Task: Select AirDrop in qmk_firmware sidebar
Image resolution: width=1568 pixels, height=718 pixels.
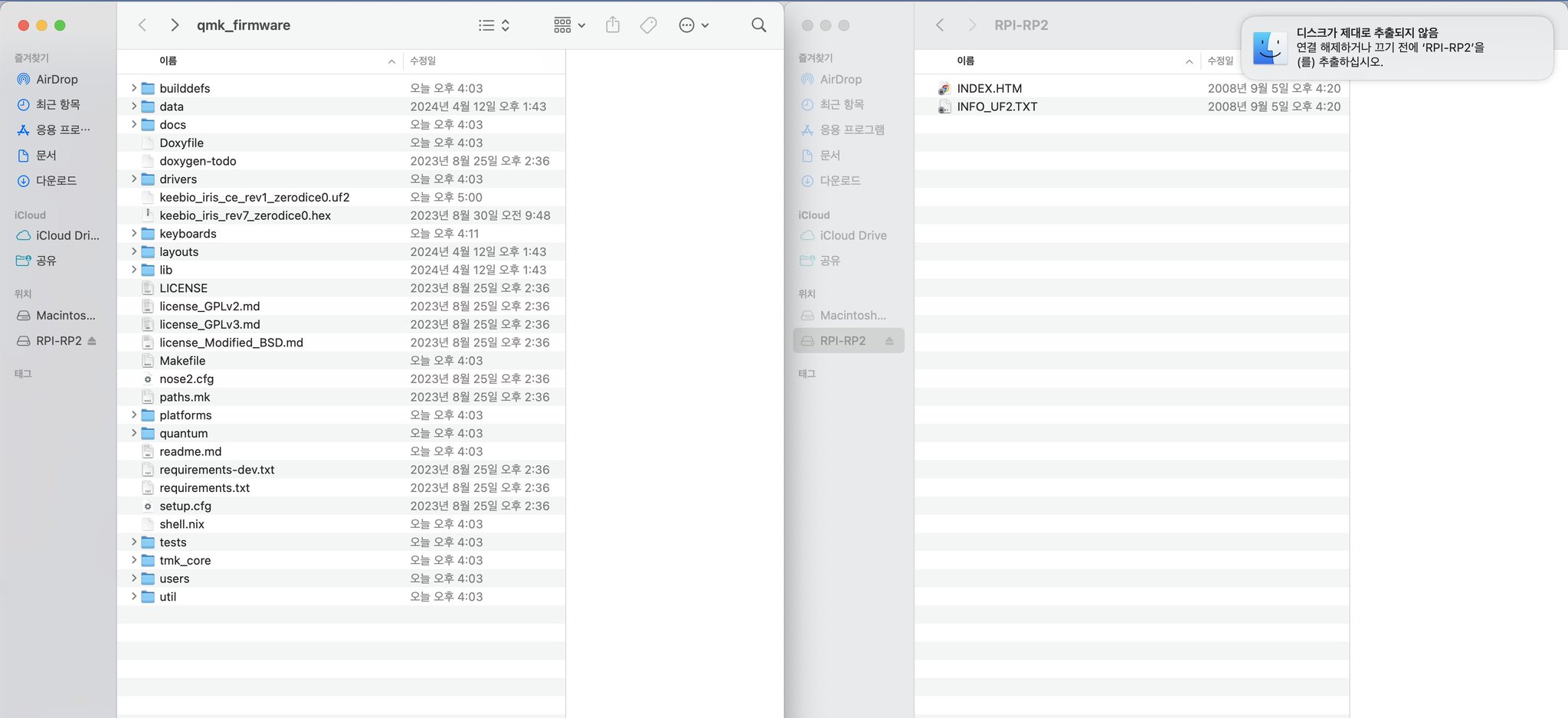Action: (x=57, y=79)
